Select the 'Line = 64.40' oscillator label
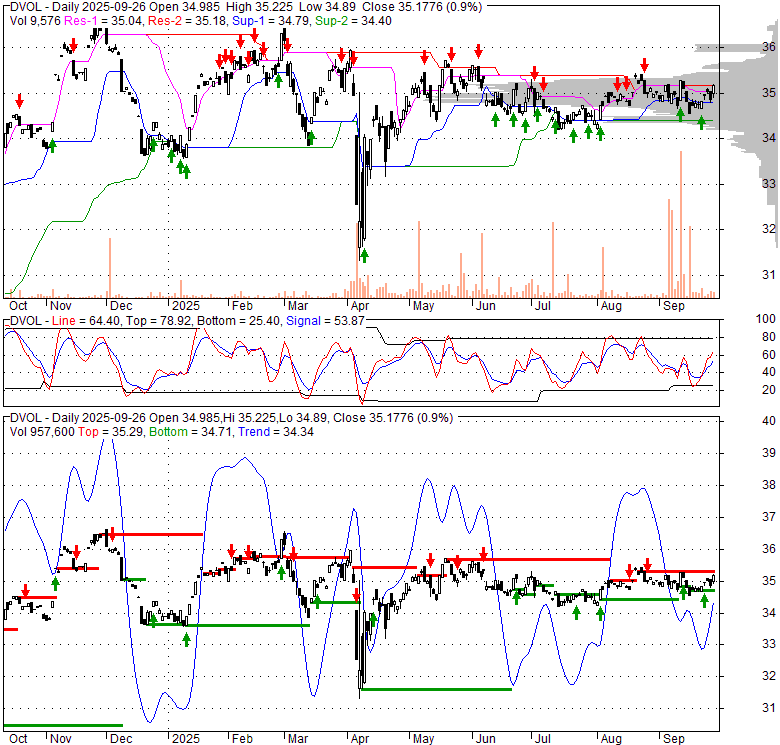 point(86,321)
